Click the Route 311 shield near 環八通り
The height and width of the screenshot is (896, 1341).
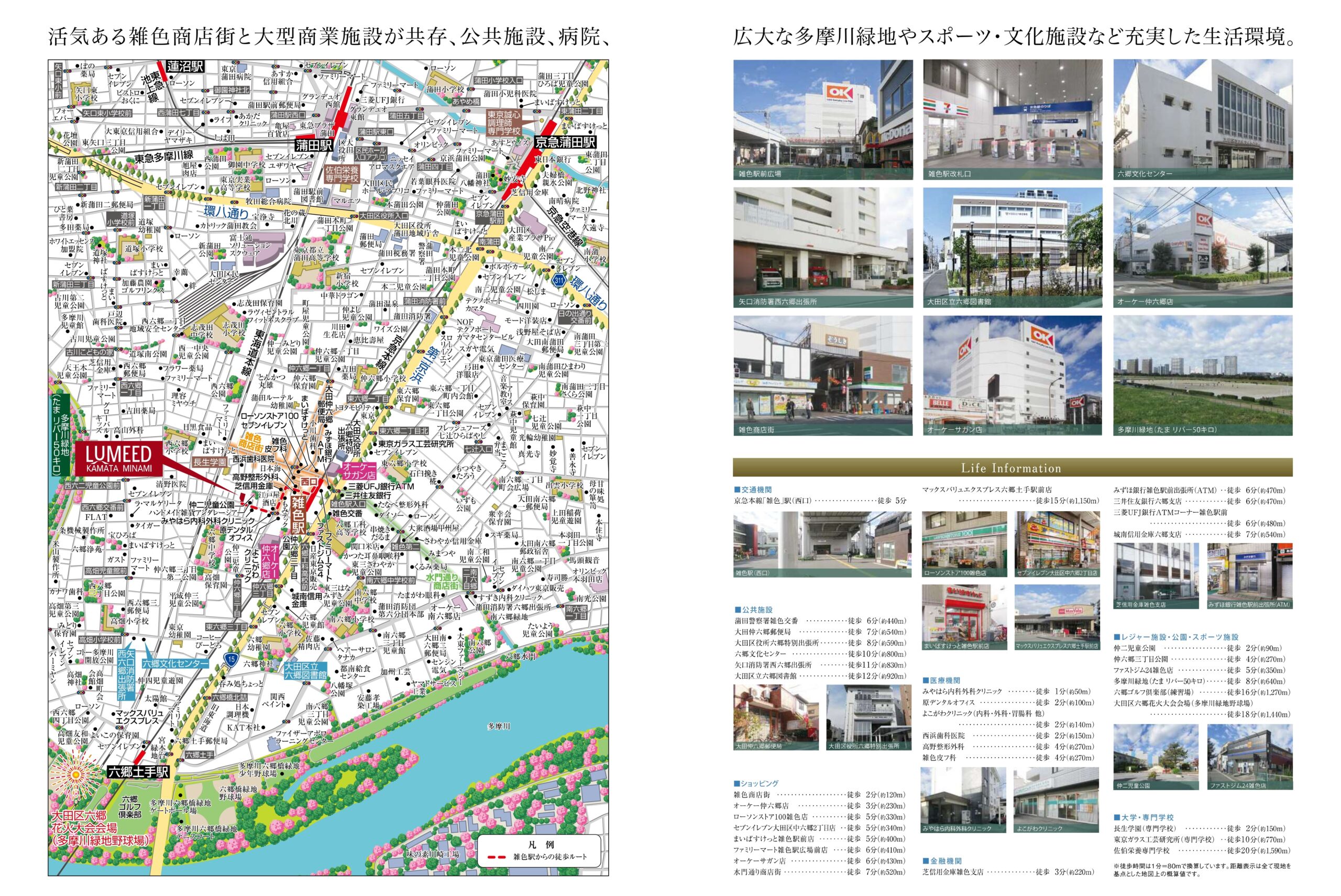click(558, 280)
